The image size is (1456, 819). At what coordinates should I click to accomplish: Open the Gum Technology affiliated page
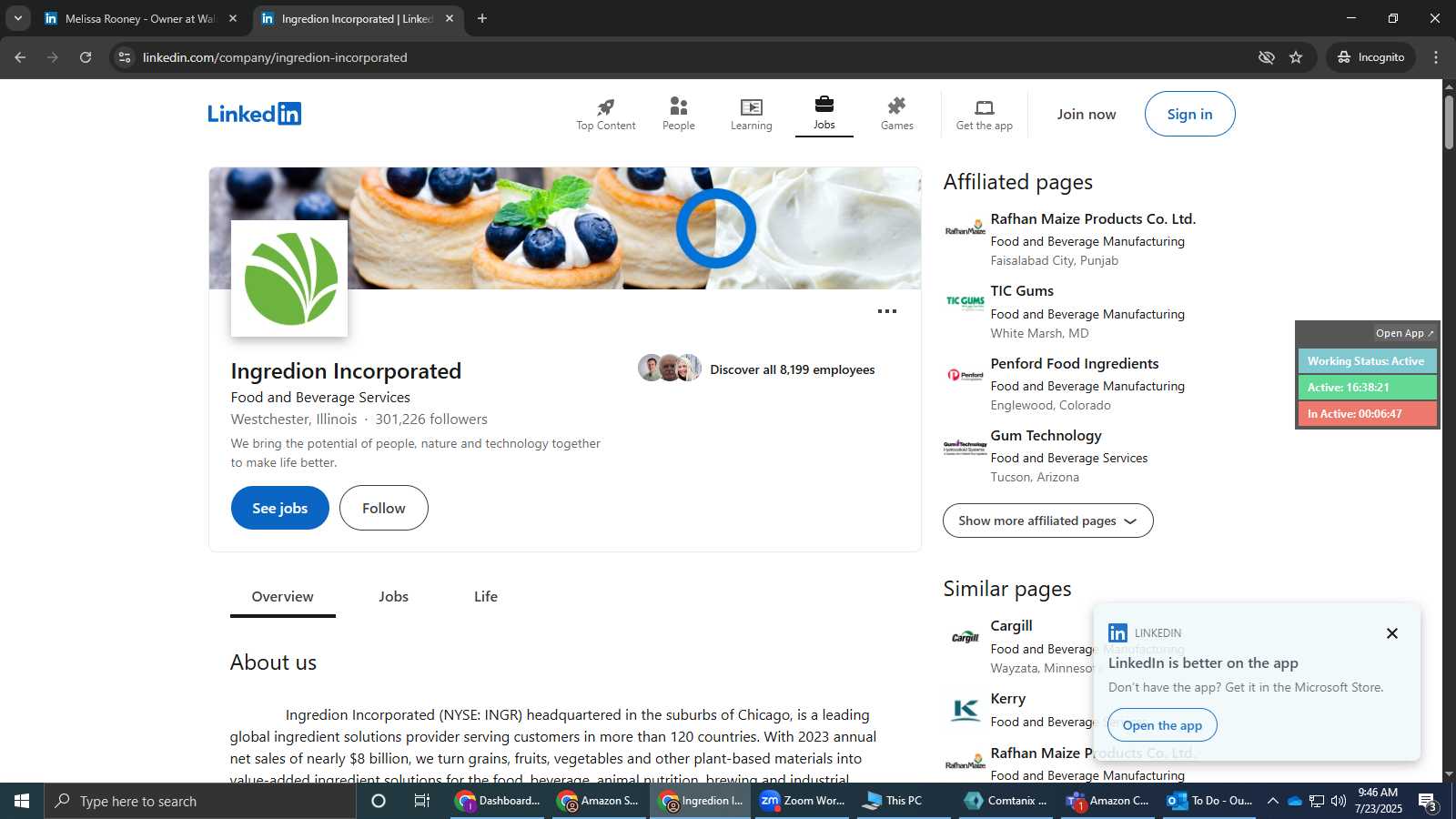(x=1046, y=436)
